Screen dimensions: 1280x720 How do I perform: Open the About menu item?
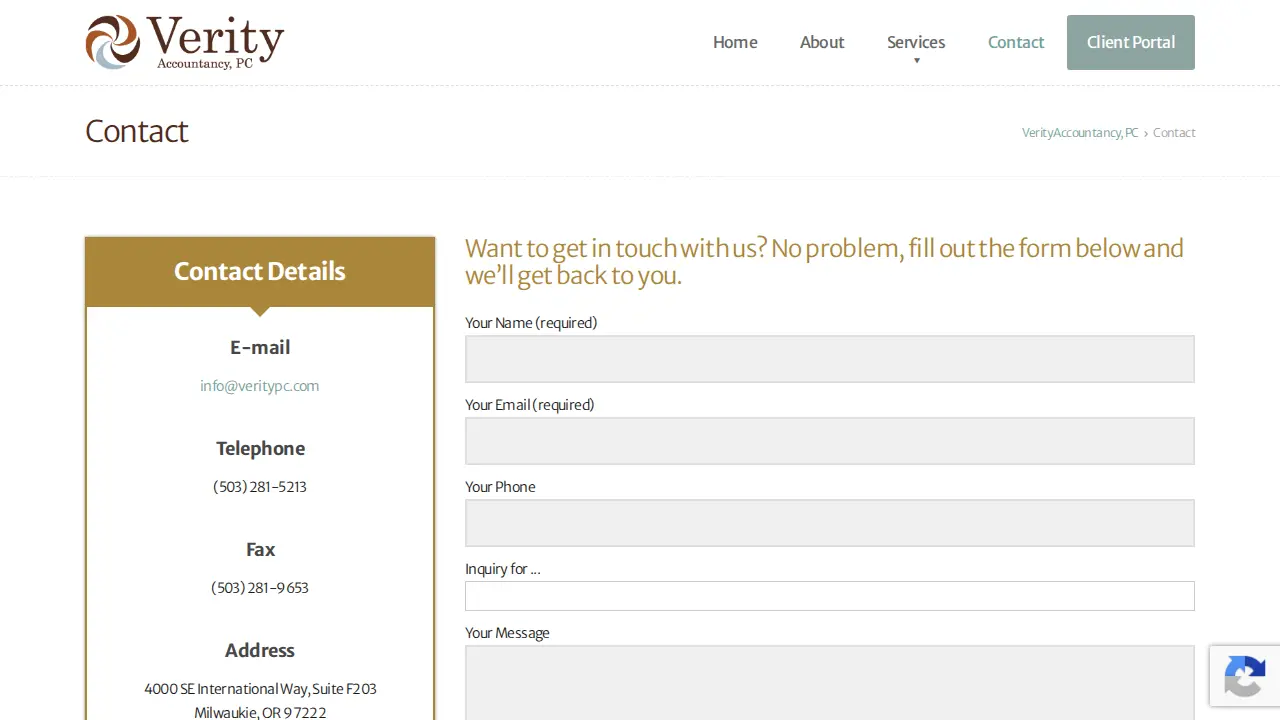822,42
